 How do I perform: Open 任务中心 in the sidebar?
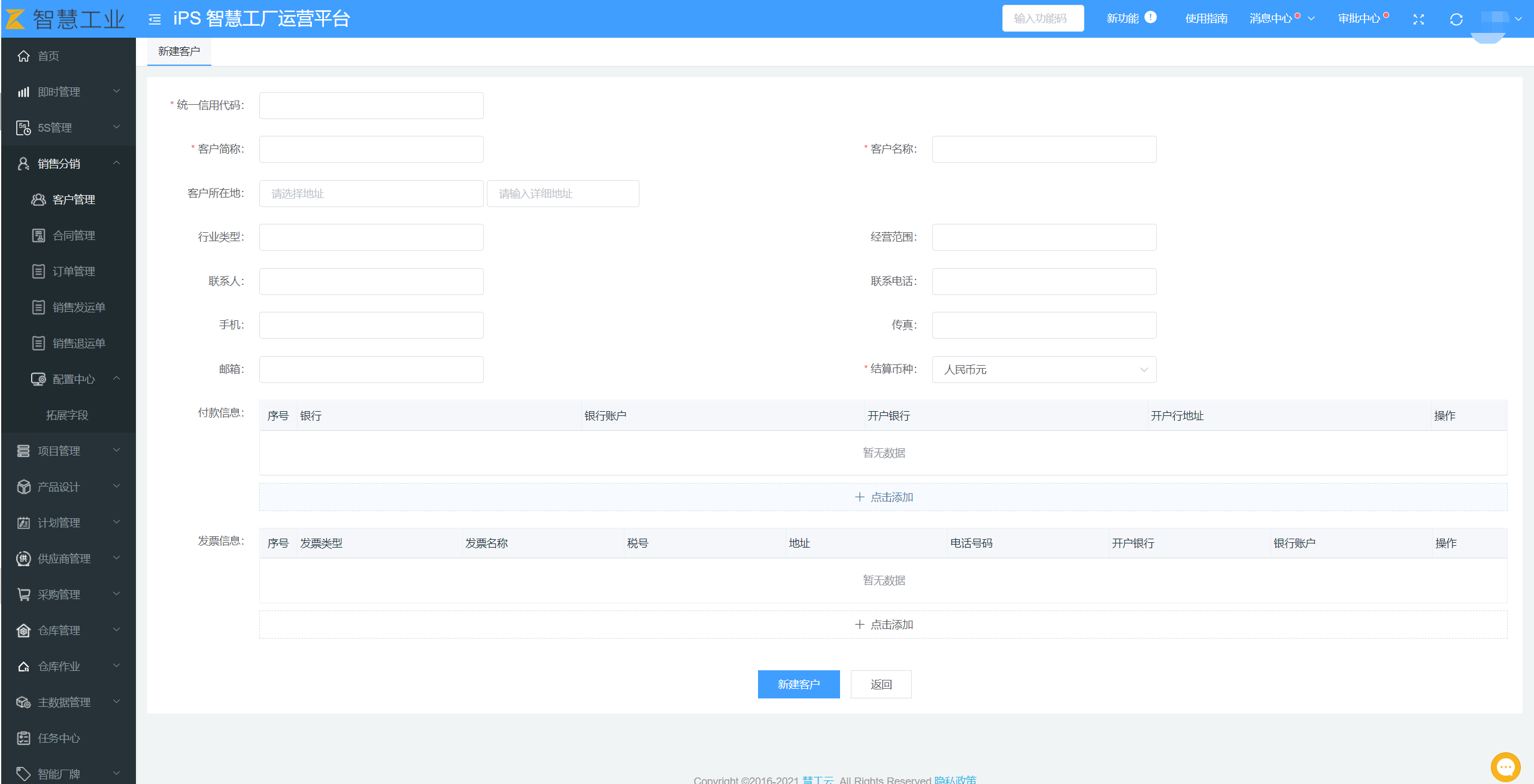[59, 738]
